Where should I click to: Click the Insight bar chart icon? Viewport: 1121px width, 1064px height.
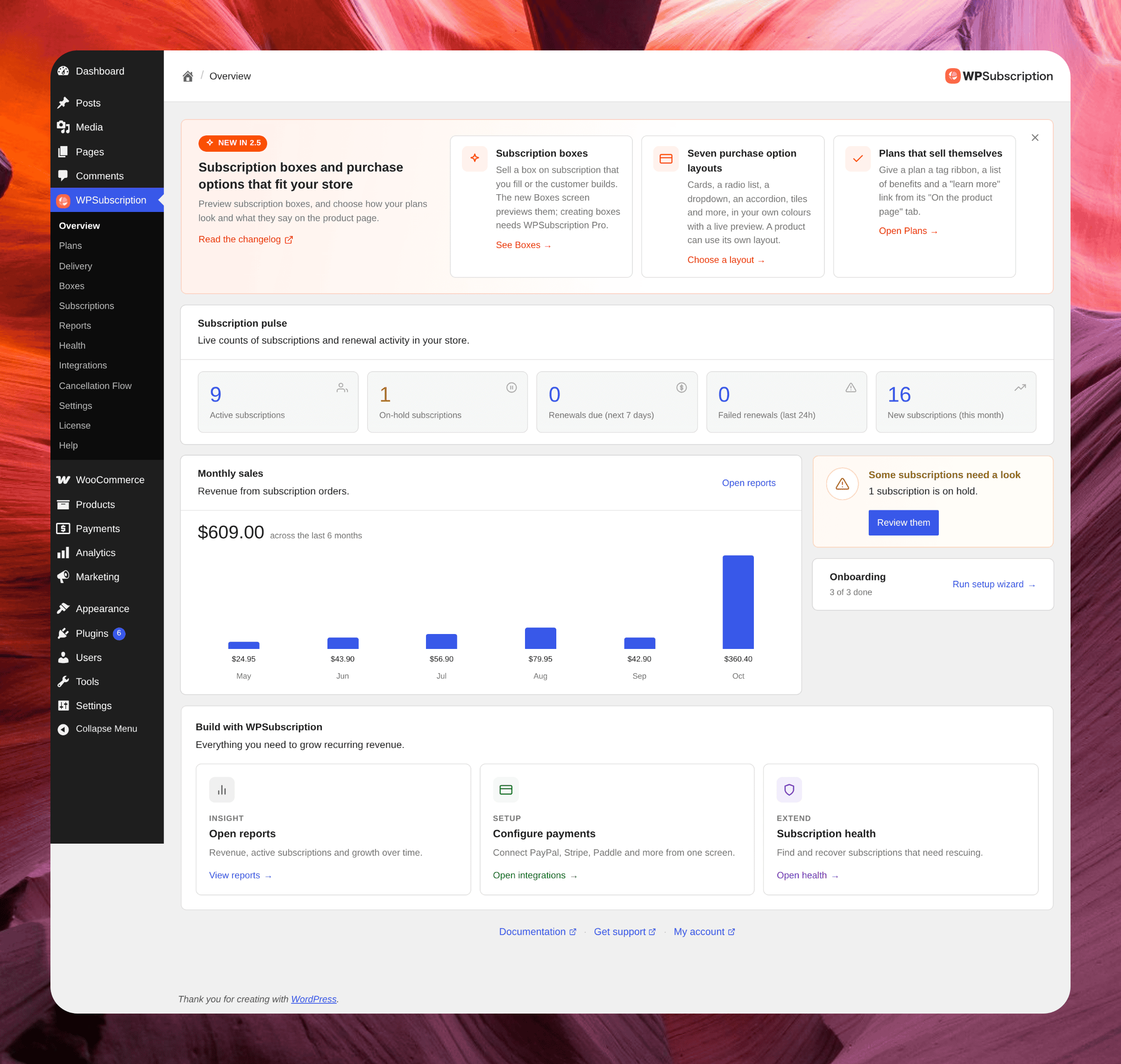point(222,790)
